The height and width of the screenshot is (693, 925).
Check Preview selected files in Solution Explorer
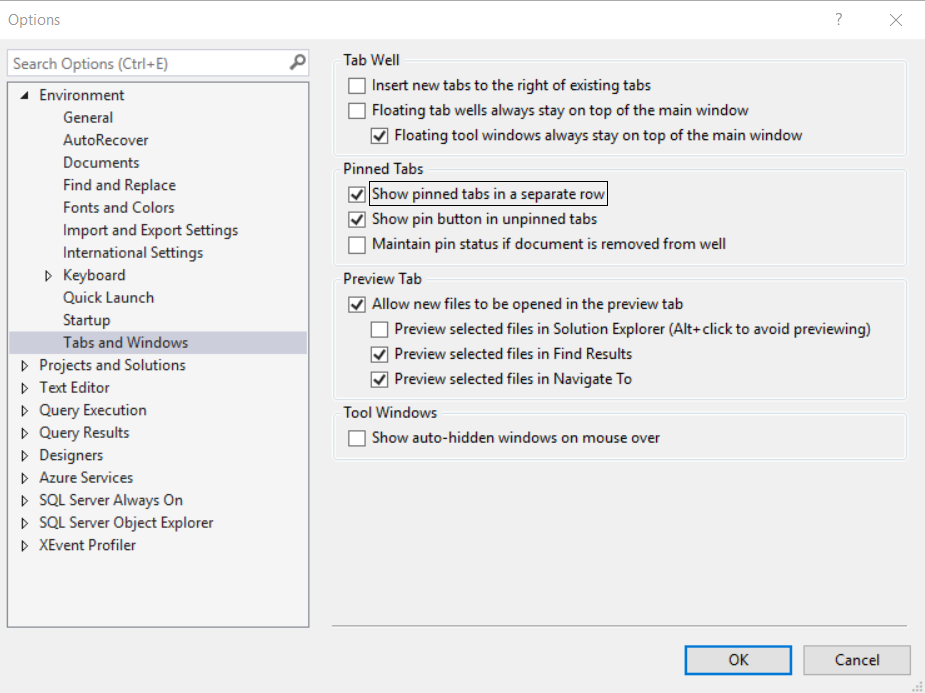pos(380,329)
